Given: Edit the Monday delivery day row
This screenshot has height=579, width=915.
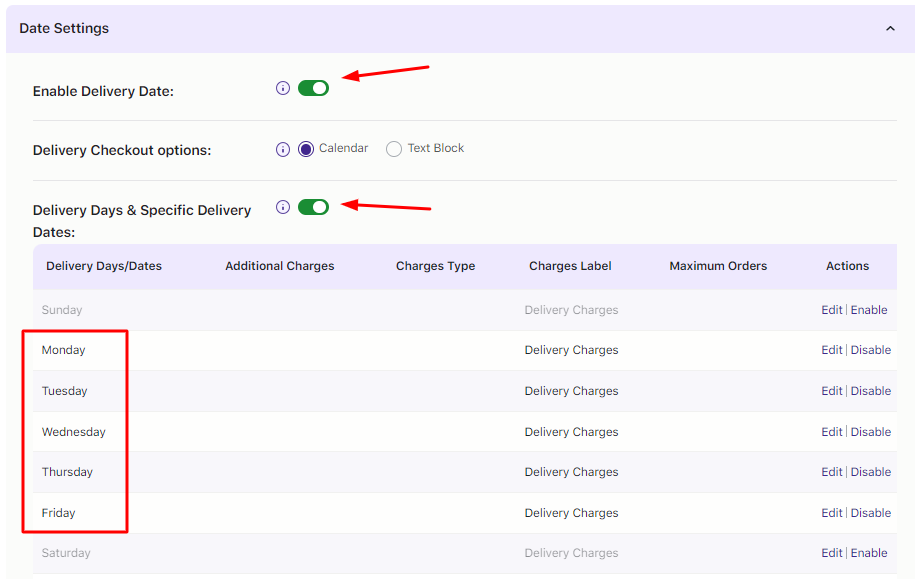Looking at the screenshot, I should 832,350.
